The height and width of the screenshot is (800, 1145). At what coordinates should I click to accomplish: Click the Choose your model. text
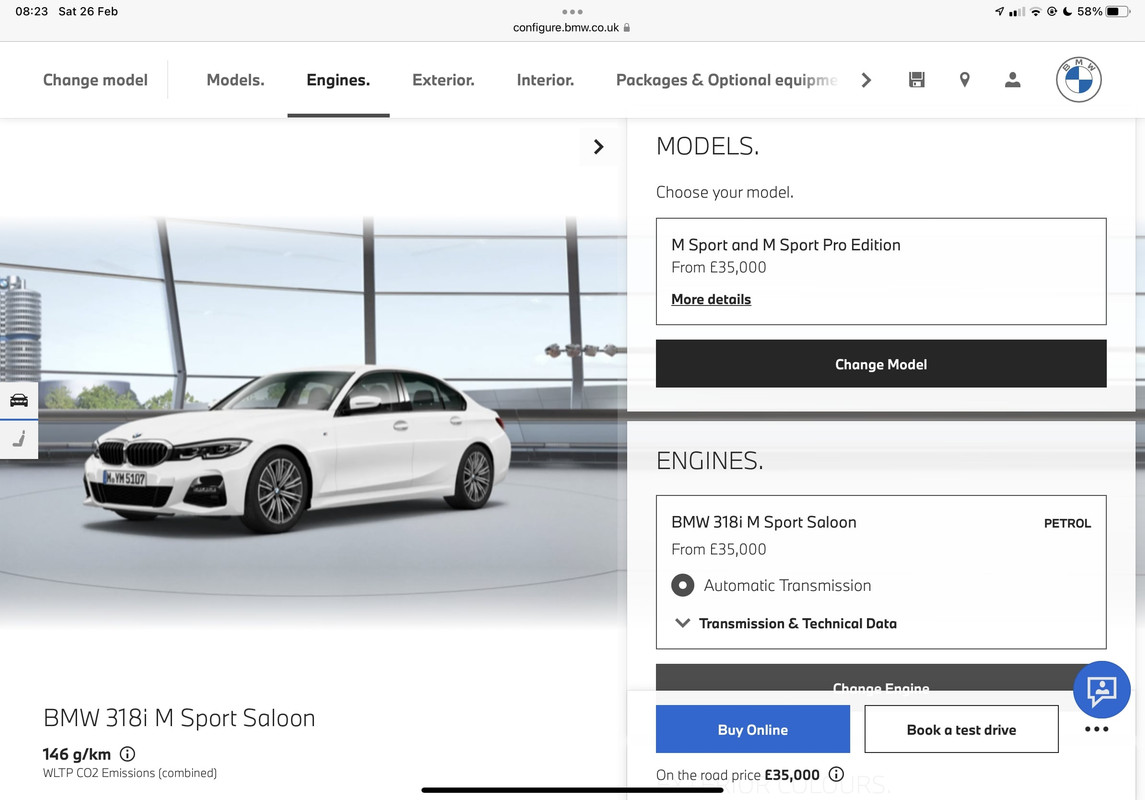(x=724, y=192)
